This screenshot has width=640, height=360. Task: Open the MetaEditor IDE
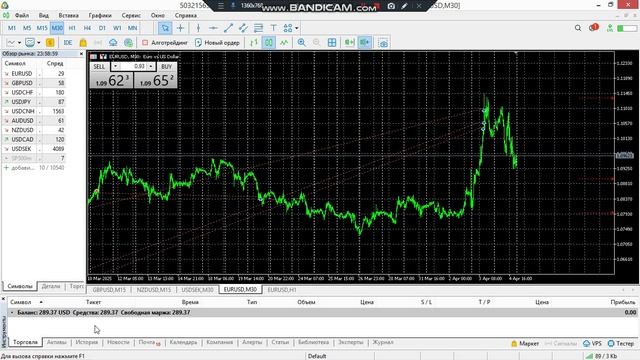point(68,43)
